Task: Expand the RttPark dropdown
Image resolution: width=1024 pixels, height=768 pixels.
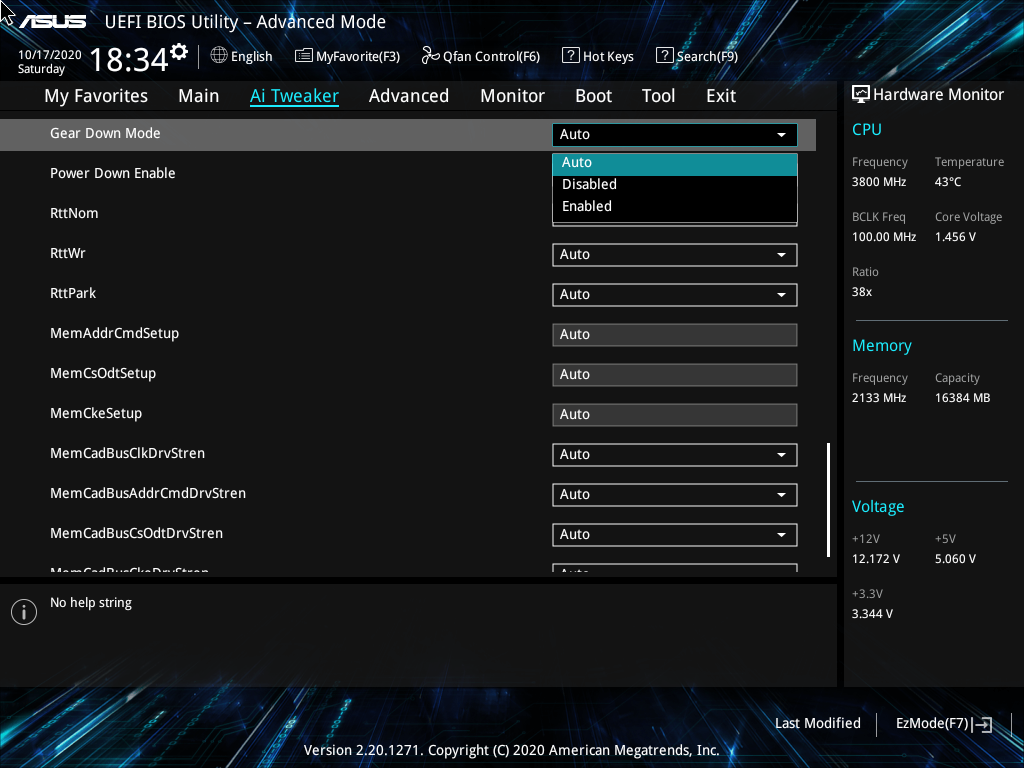Action: 675,295
